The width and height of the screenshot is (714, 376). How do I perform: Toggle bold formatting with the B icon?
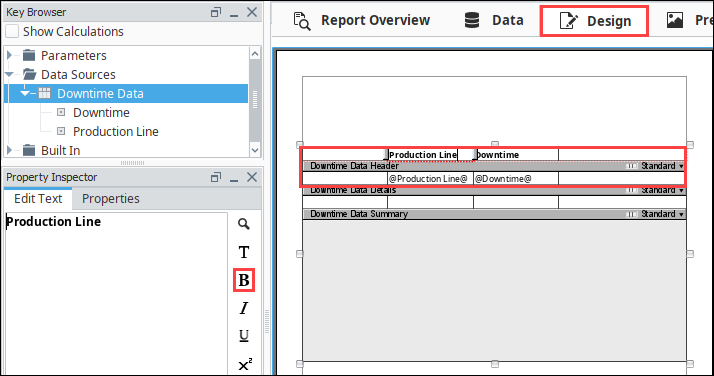coord(244,280)
